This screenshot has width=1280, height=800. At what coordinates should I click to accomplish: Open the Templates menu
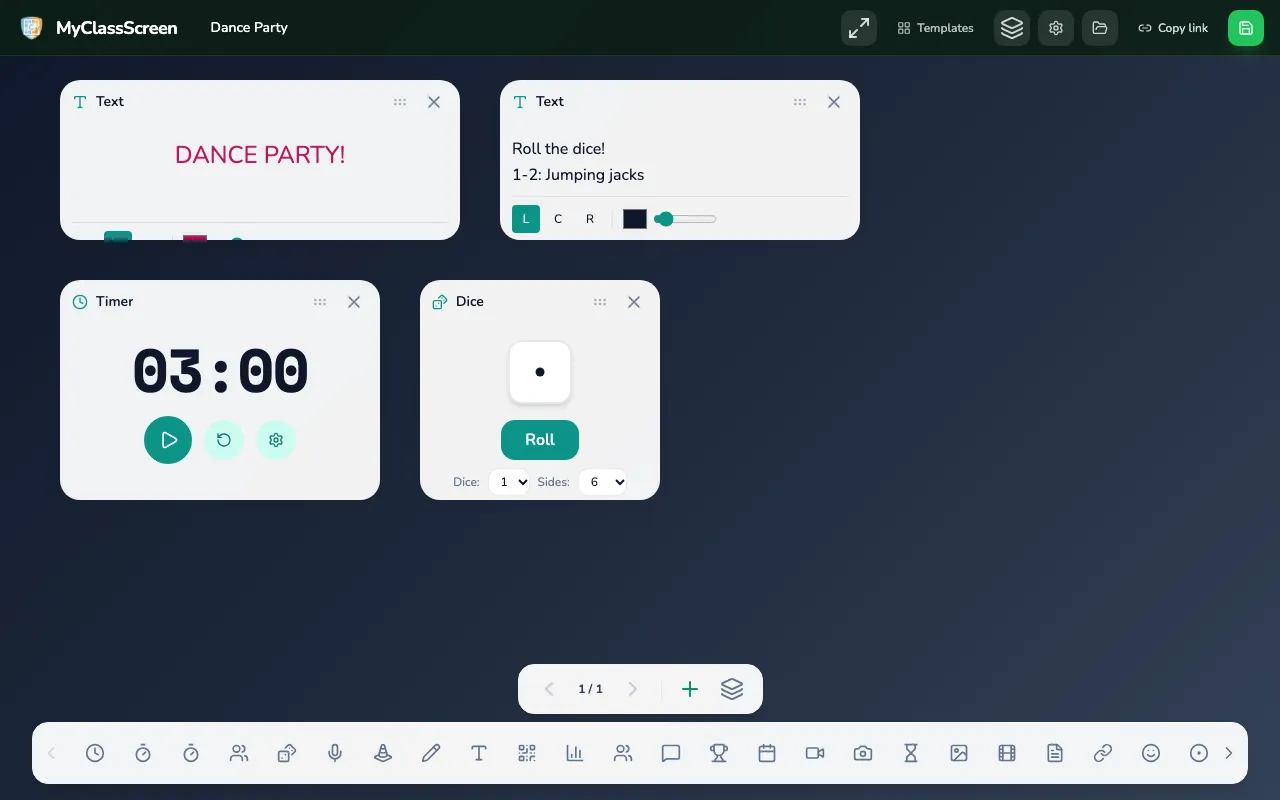935,28
